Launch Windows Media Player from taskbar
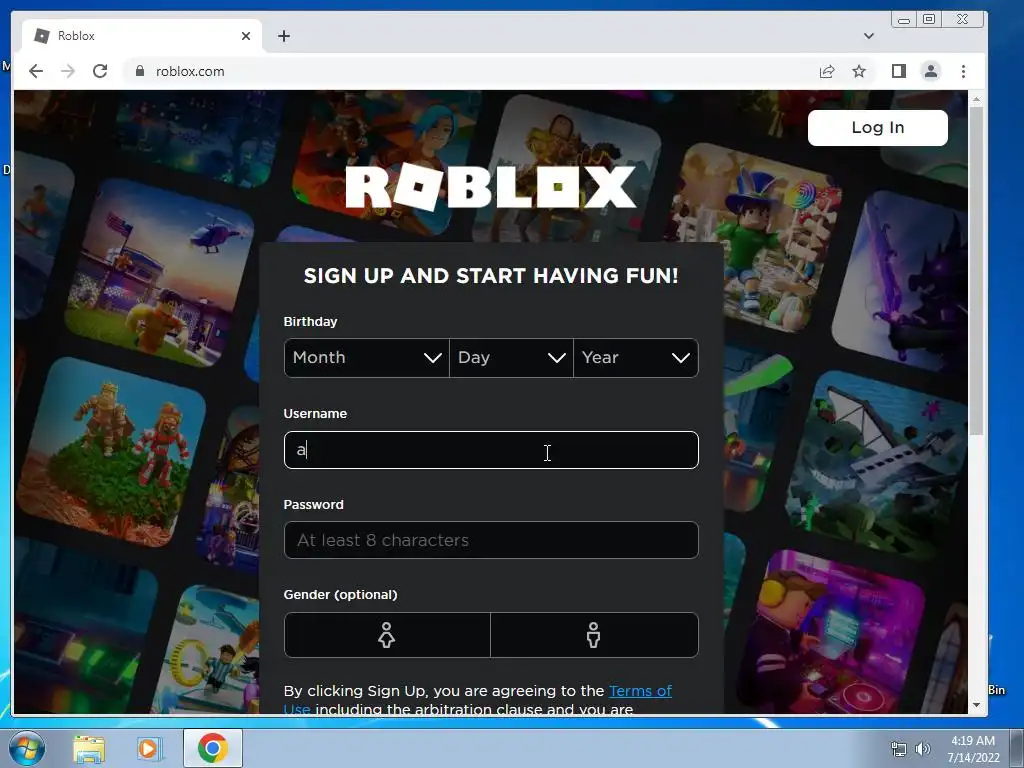 (x=148, y=749)
